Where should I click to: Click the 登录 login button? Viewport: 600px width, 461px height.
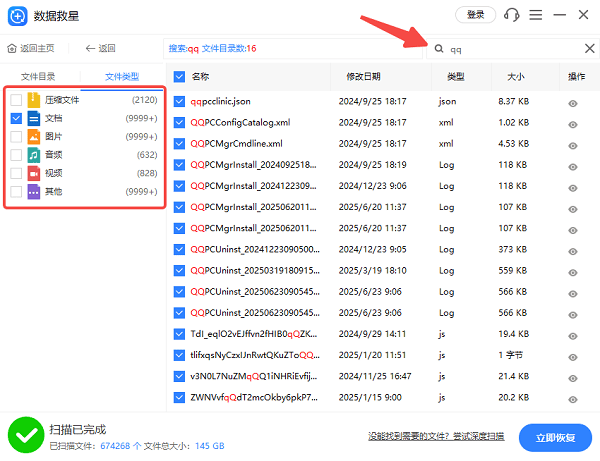(475, 15)
